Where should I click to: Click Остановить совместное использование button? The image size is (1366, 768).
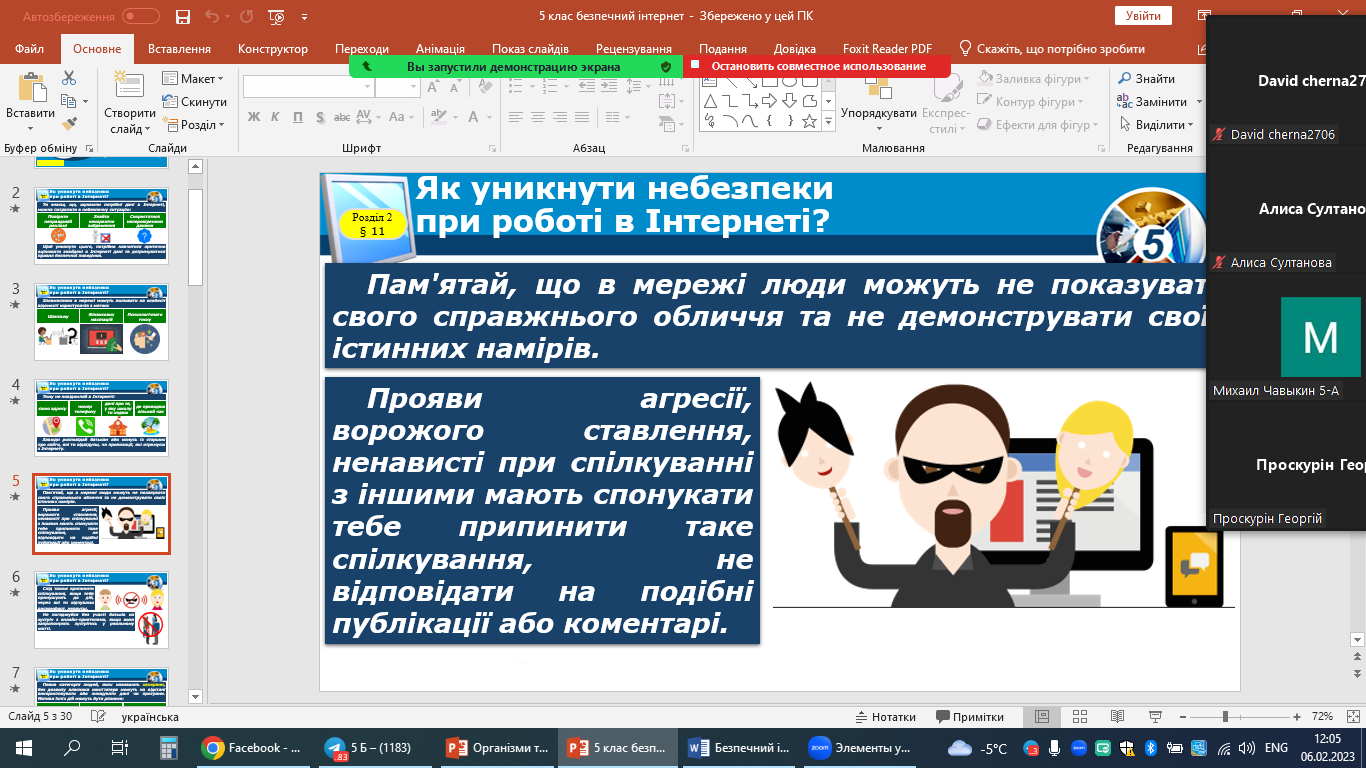tap(817, 66)
